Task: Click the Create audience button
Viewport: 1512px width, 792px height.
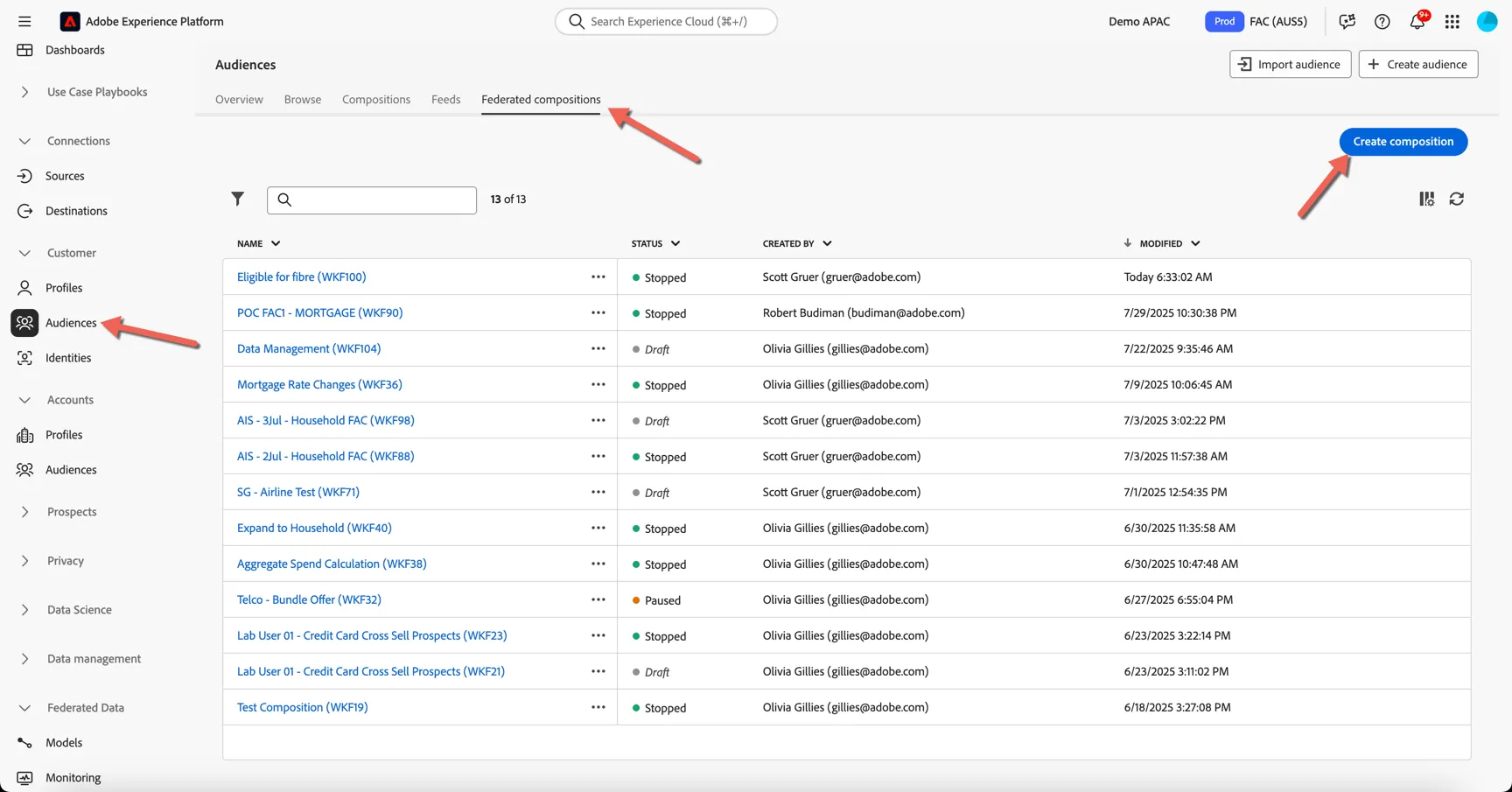Action: pyautogui.click(x=1417, y=64)
